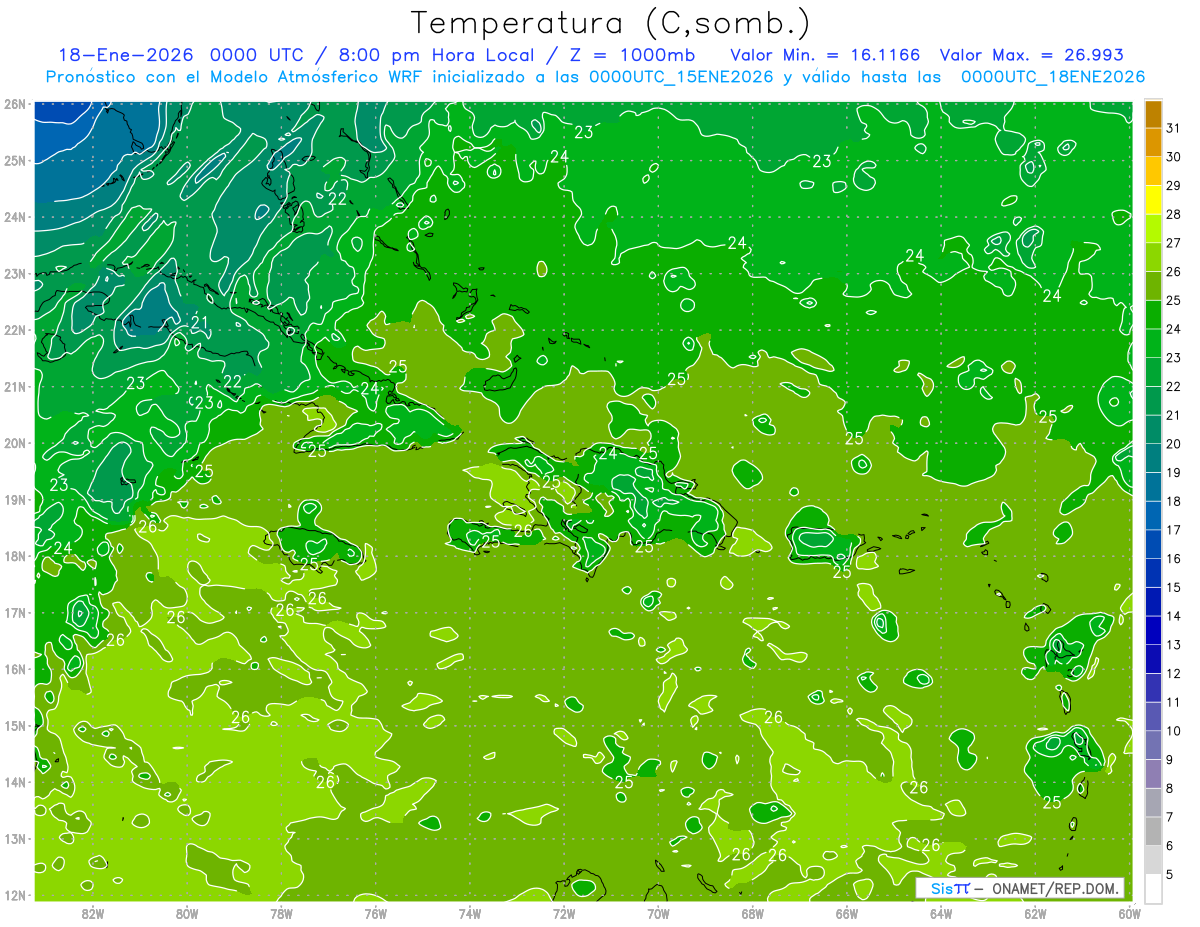Click the 13N latitude axis label
1200x927 pixels.
14,839
